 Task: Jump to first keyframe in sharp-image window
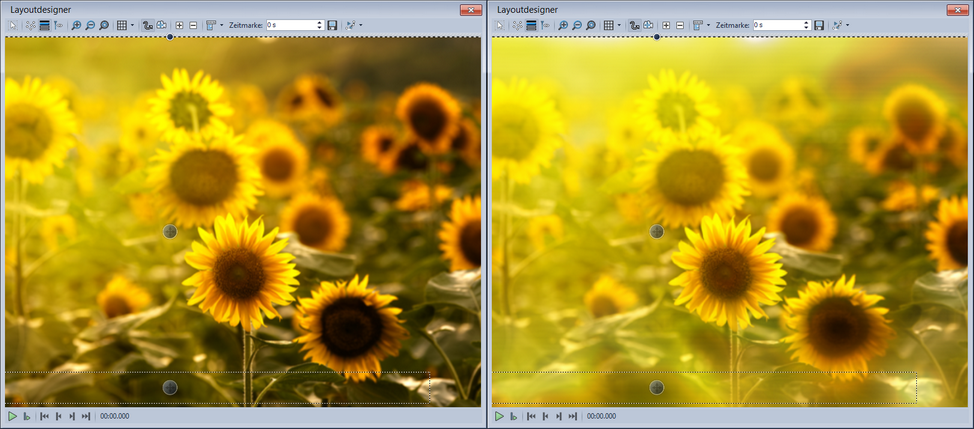pos(44,416)
